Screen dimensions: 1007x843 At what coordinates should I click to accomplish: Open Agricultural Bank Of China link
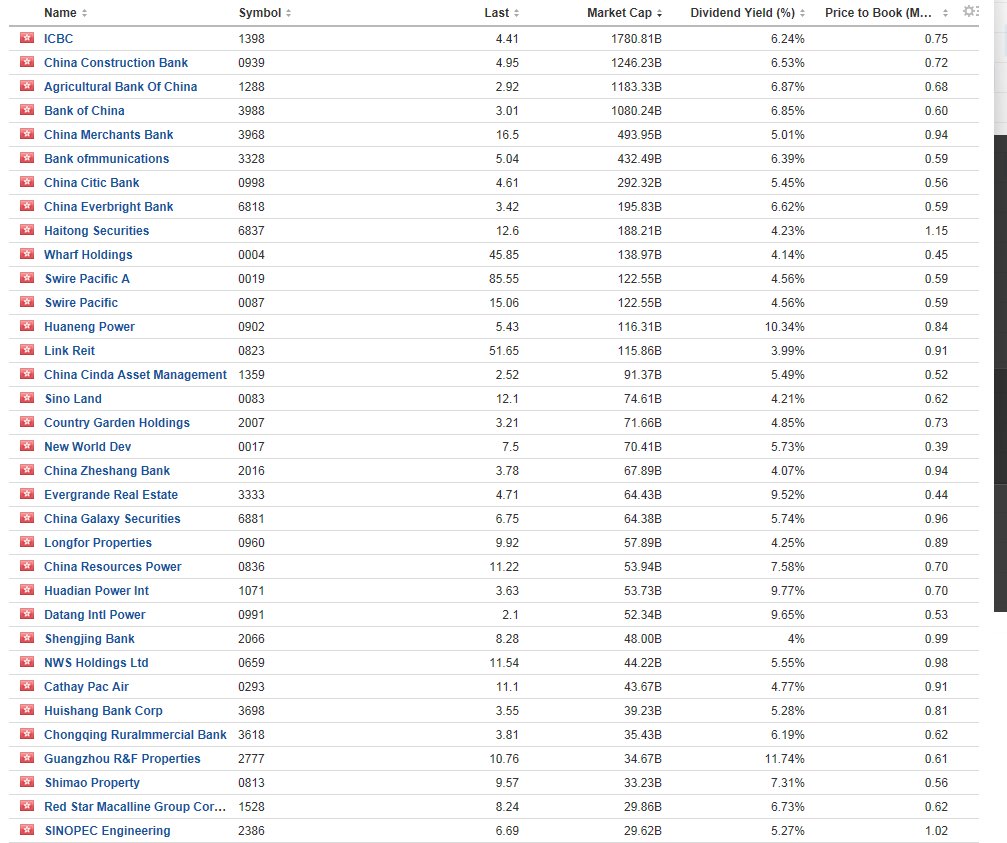[120, 87]
